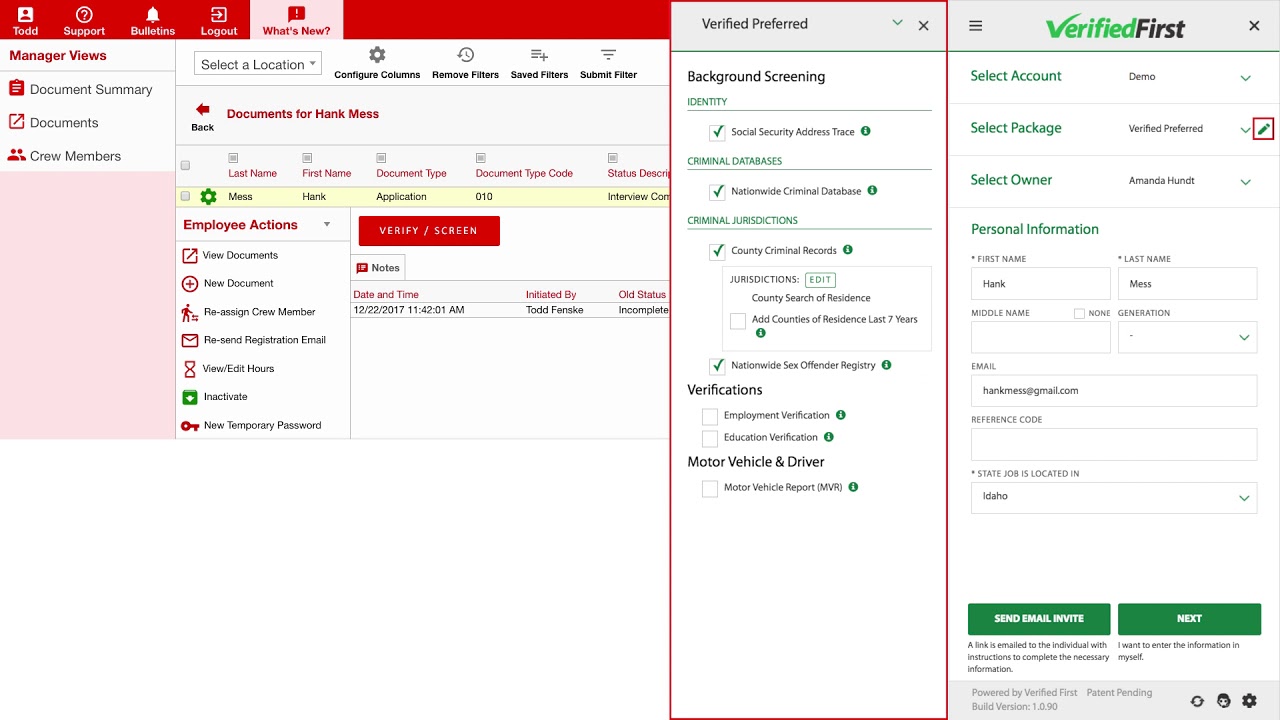This screenshot has width=1280, height=720.
Task: Open the Select Package chevron dropdown
Action: coord(1245,130)
